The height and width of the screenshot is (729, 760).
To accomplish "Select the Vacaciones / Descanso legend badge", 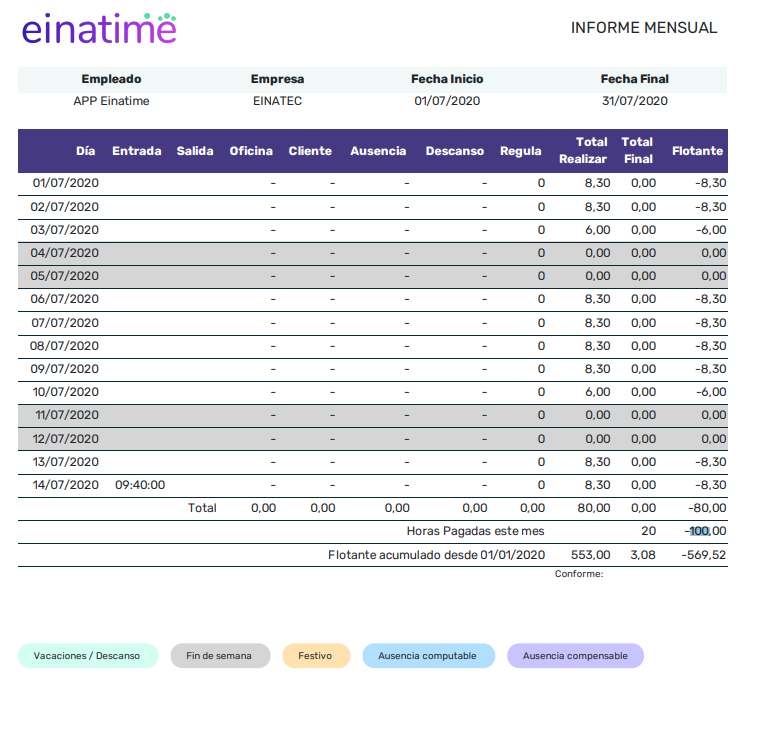I will tap(87, 656).
